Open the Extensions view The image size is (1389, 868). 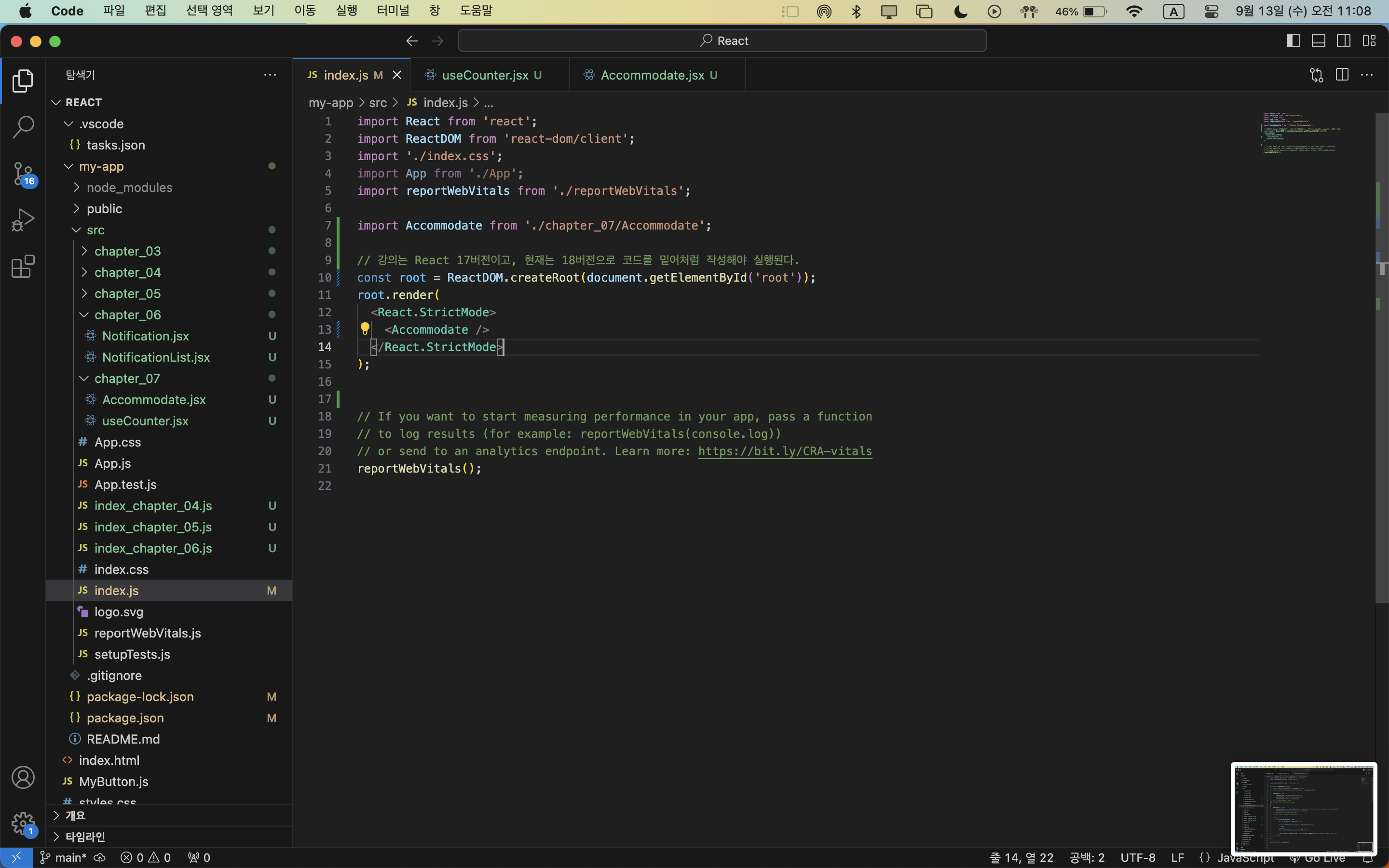tap(23, 266)
